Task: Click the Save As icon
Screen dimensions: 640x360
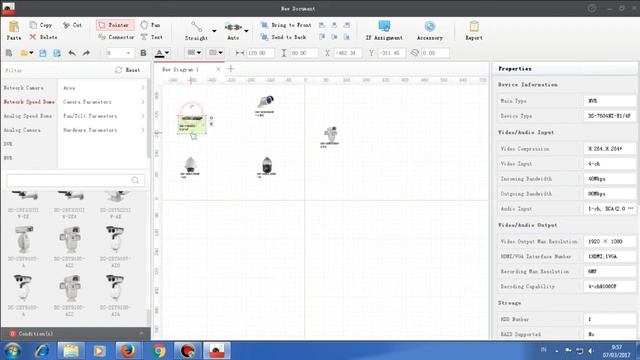Action: 57,53
